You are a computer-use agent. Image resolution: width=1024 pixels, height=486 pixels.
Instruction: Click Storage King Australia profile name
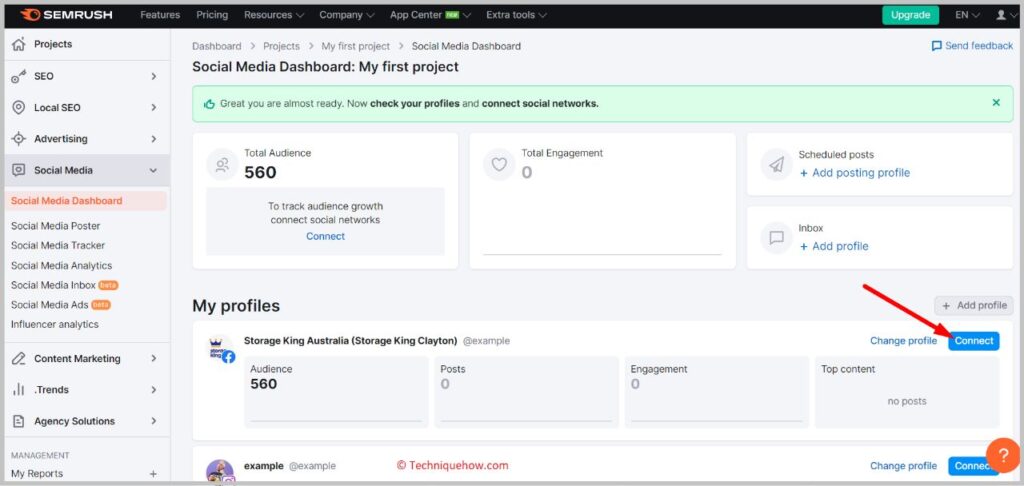pos(351,341)
